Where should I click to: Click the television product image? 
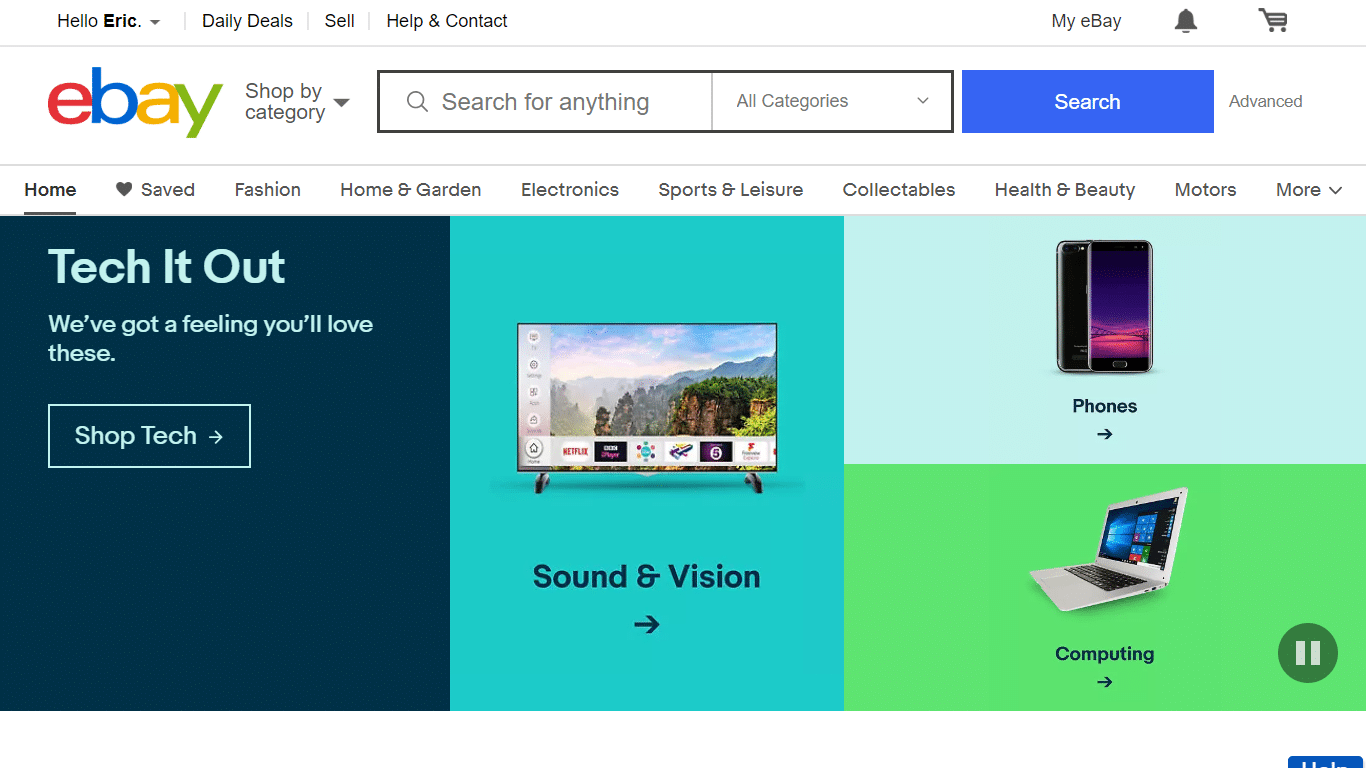pyautogui.click(x=647, y=407)
